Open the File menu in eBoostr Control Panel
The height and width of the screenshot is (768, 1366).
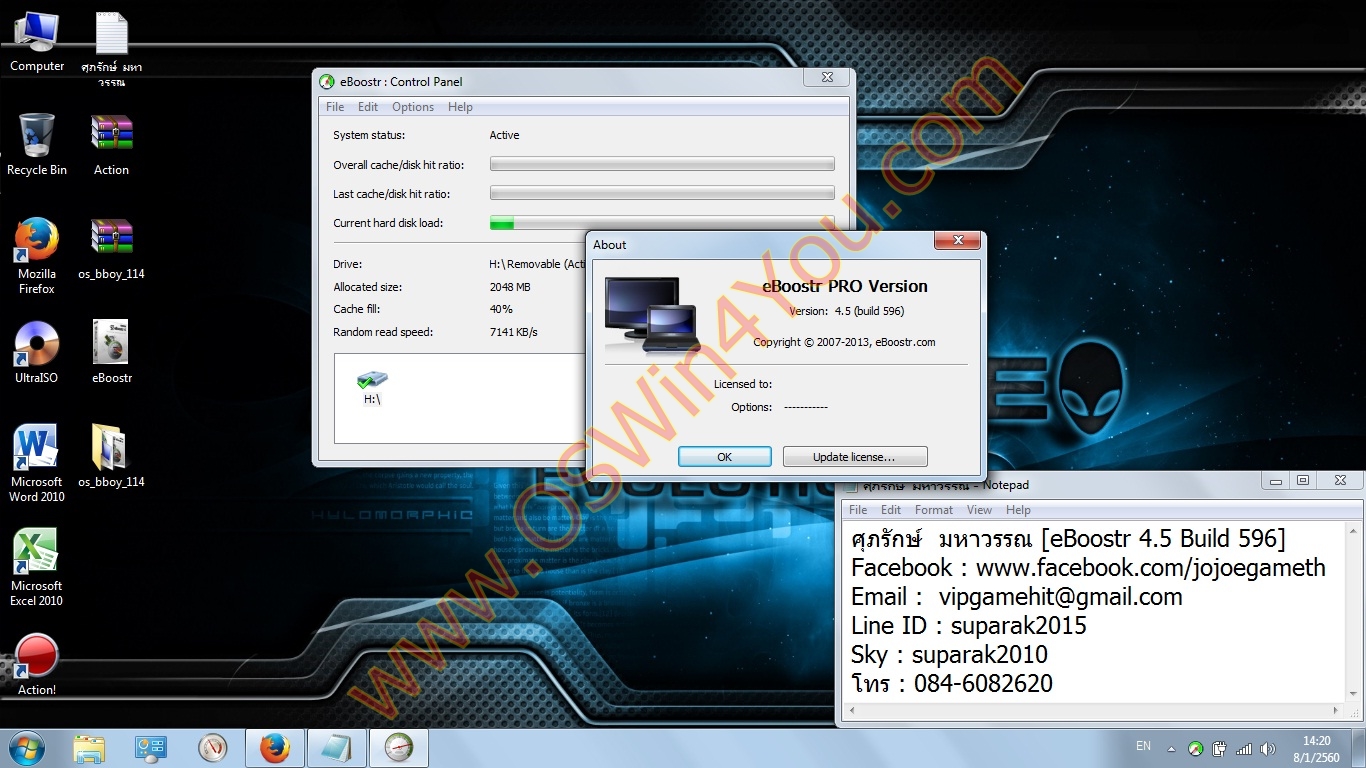pyautogui.click(x=335, y=107)
